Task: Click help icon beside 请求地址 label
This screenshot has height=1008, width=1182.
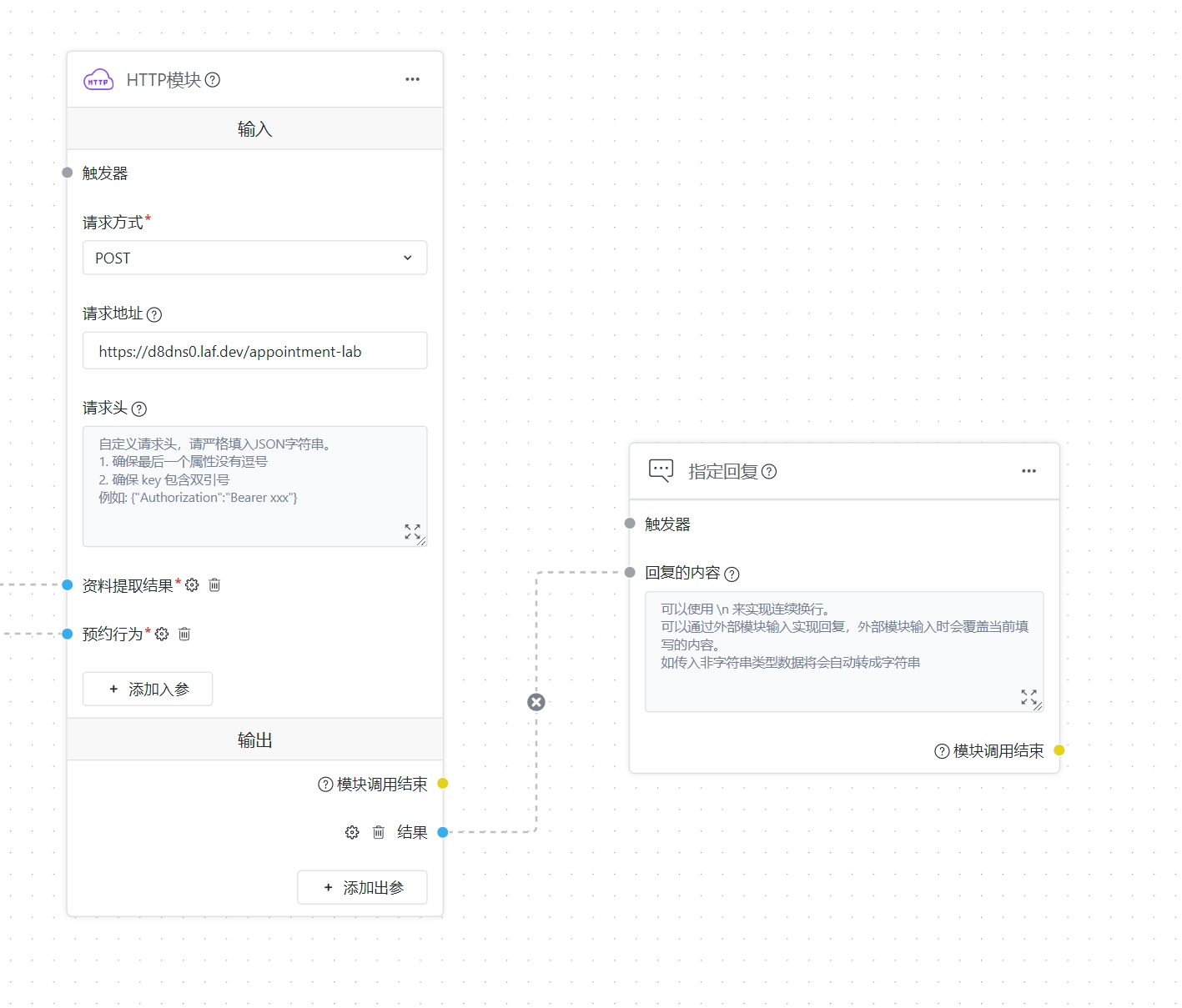Action: [154, 314]
